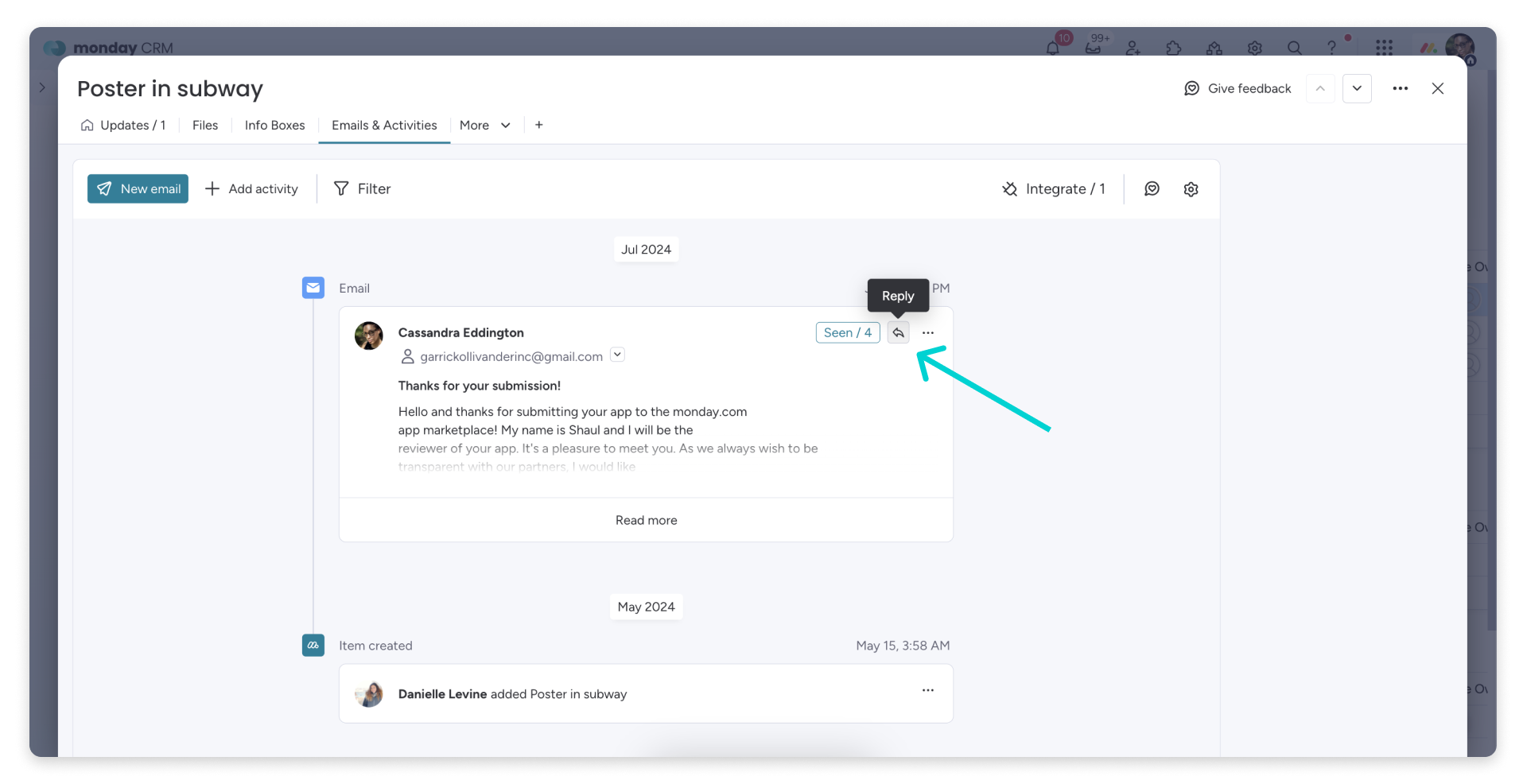Click the Seen / 4 badge

[847, 333]
